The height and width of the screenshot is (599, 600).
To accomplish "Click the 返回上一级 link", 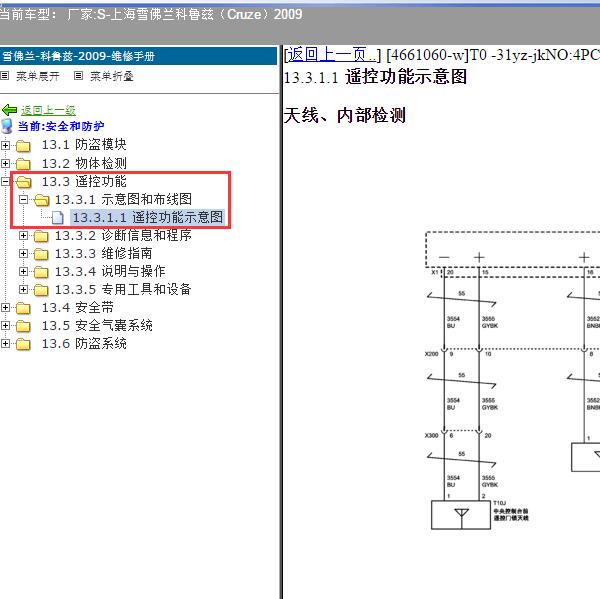I will coord(48,110).
